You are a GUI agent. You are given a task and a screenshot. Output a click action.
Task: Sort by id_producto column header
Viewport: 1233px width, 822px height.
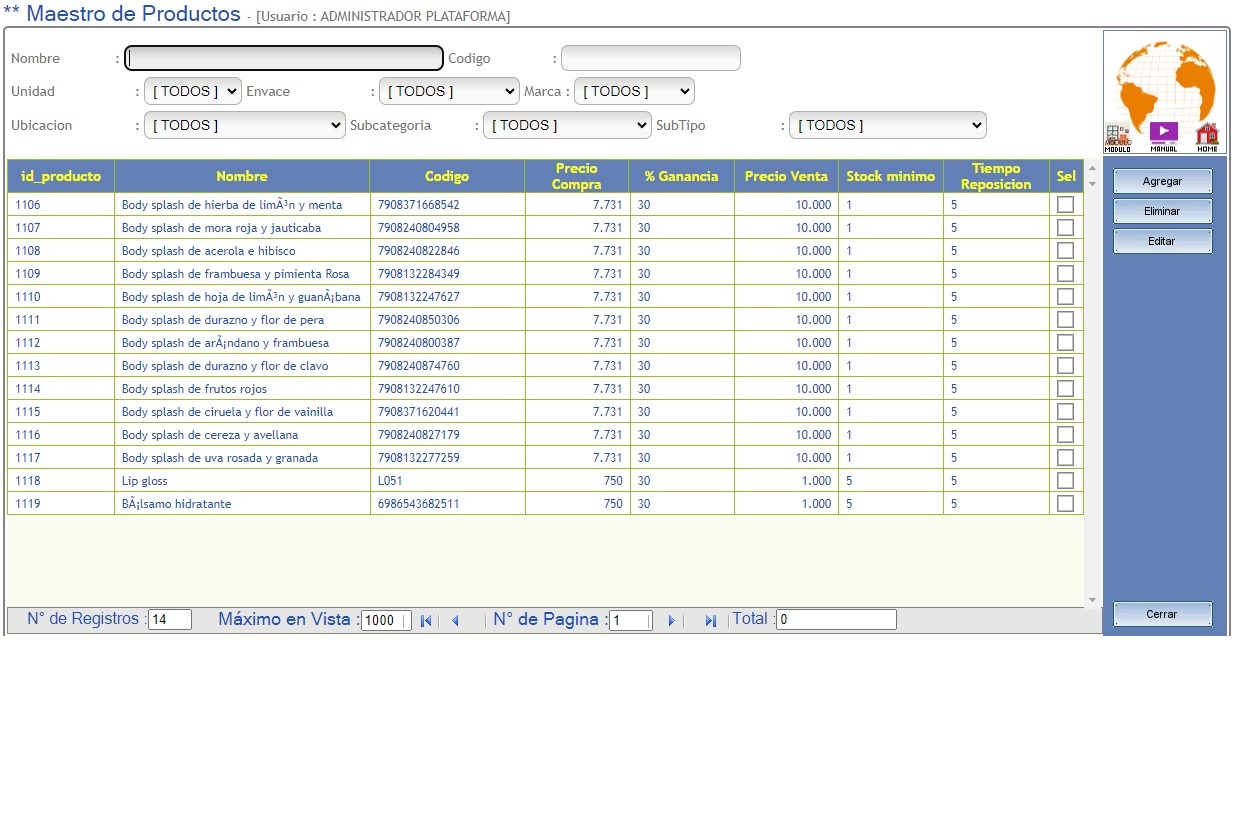(x=61, y=176)
